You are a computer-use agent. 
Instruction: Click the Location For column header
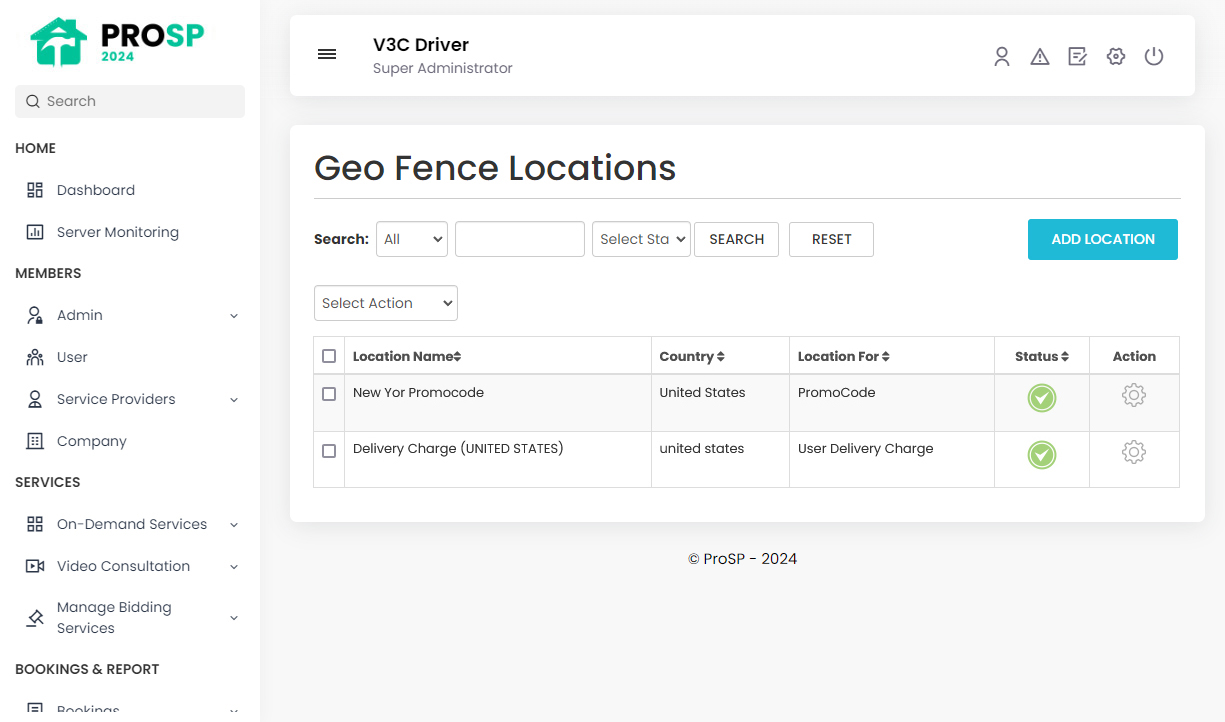pyautogui.click(x=844, y=356)
